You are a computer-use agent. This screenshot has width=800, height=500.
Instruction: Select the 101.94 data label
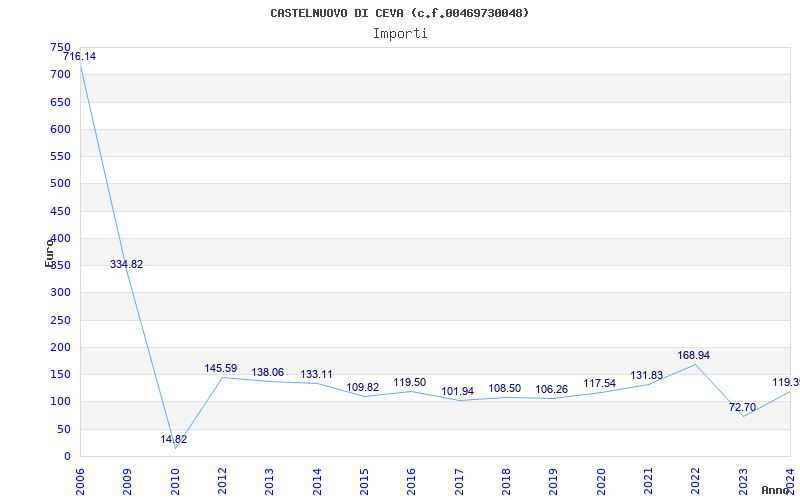point(457,392)
